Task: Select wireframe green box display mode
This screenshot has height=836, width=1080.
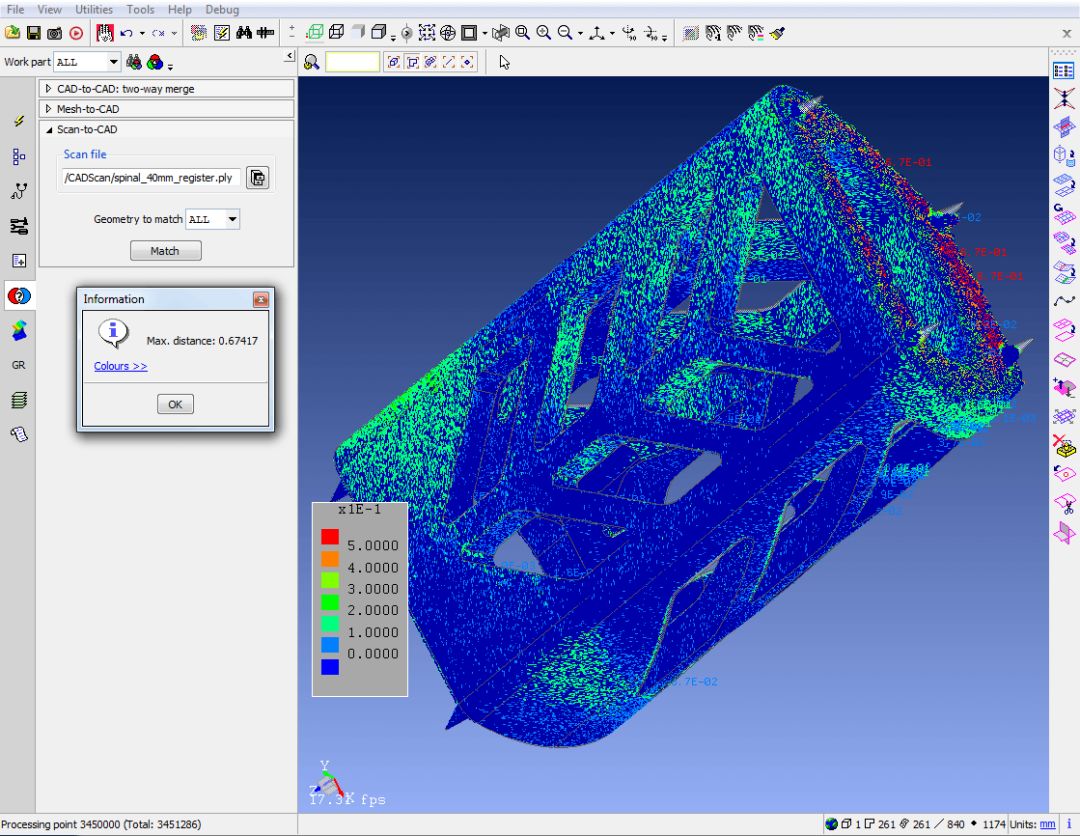Action: (x=315, y=32)
